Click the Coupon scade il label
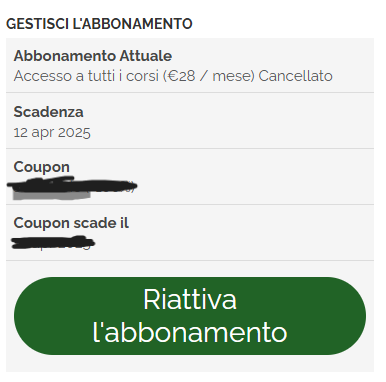The height and width of the screenshot is (382, 386). click(x=71, y=223)
